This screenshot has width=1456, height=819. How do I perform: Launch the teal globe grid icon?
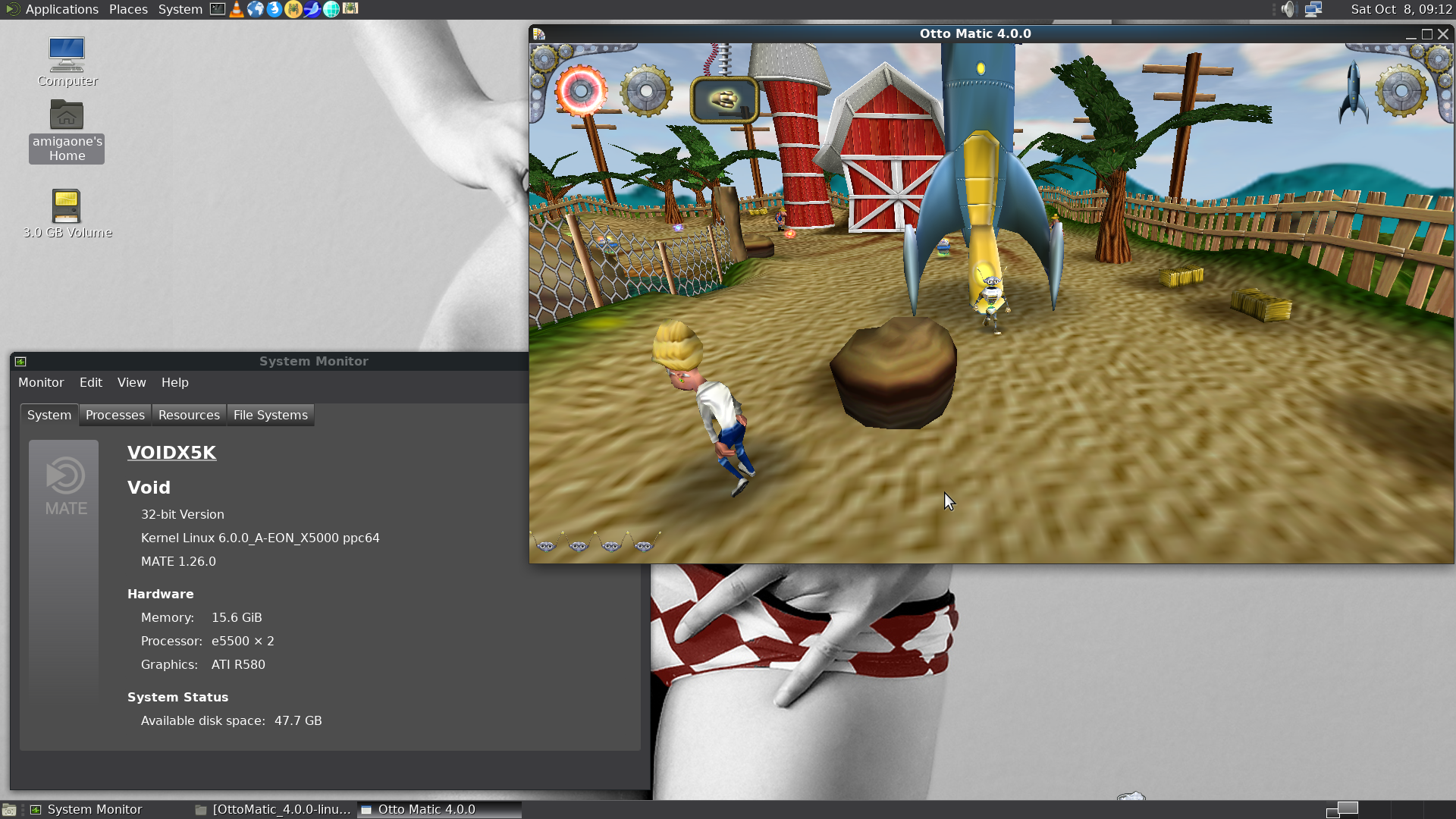click(331, 9)
